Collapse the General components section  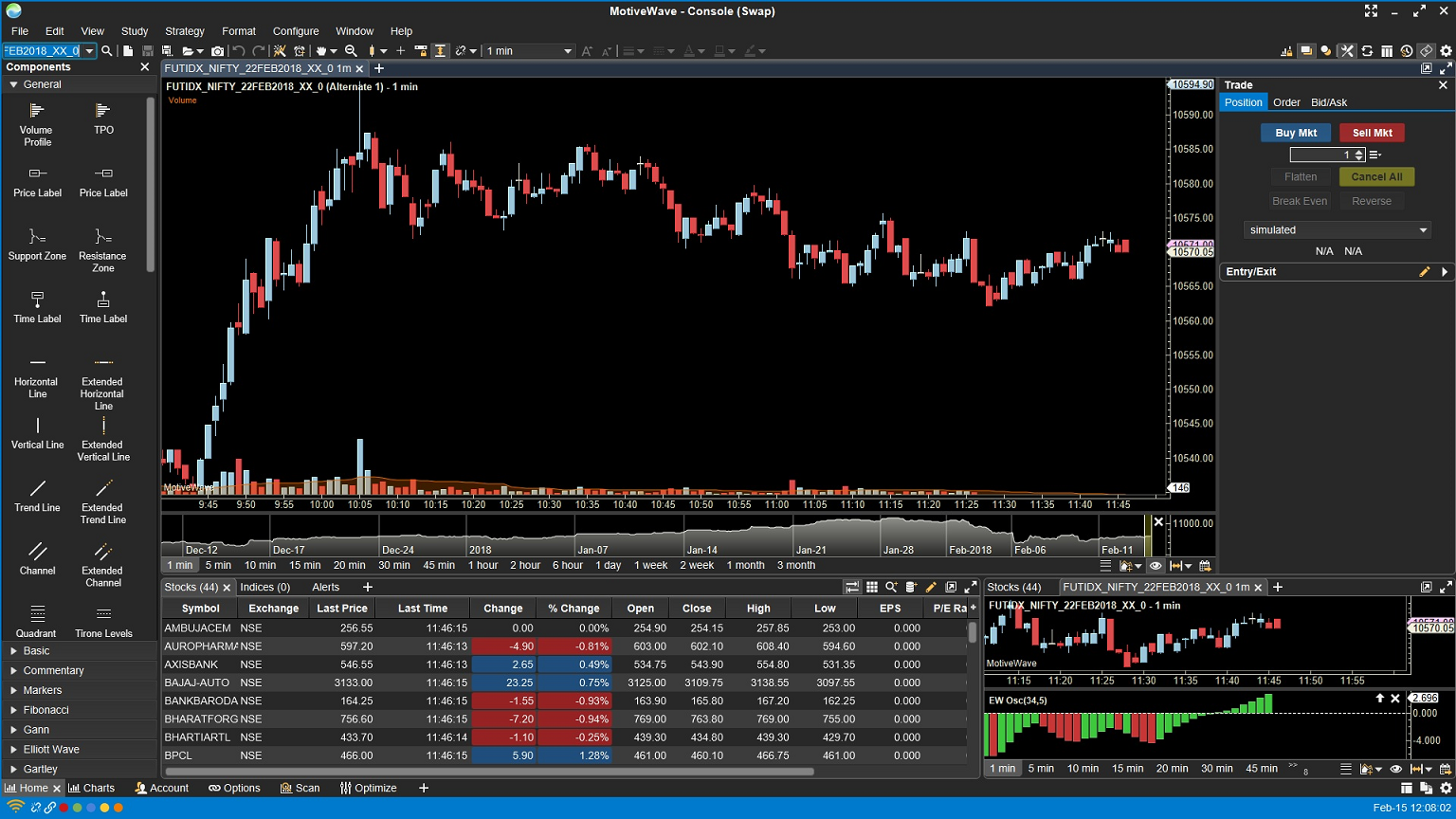pyautogui.click(x=14, y=84)
